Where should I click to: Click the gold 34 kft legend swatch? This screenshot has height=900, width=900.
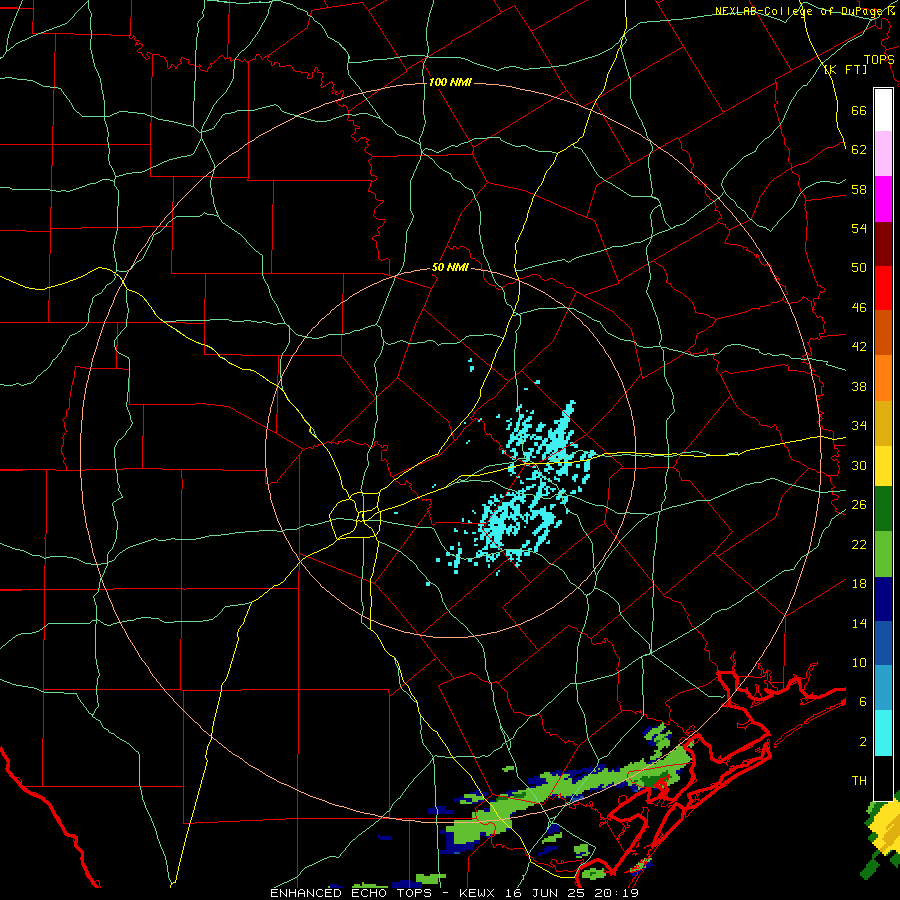point(883,424)
